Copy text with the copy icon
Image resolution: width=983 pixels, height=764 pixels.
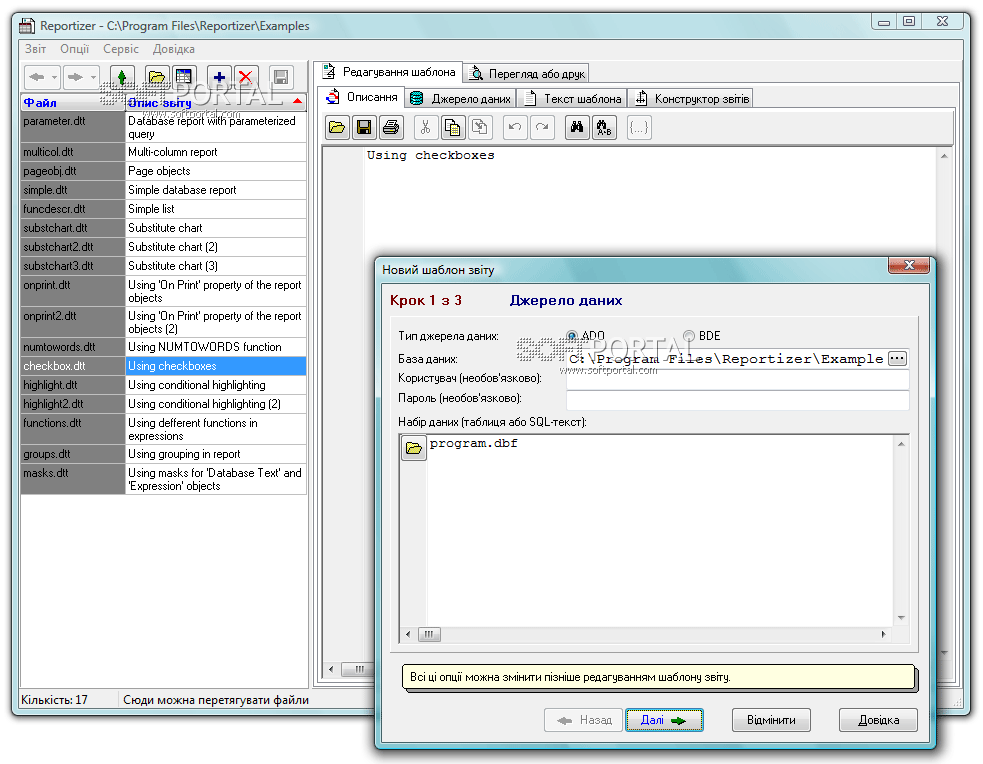pyautogui.click(x=452, y=128)
